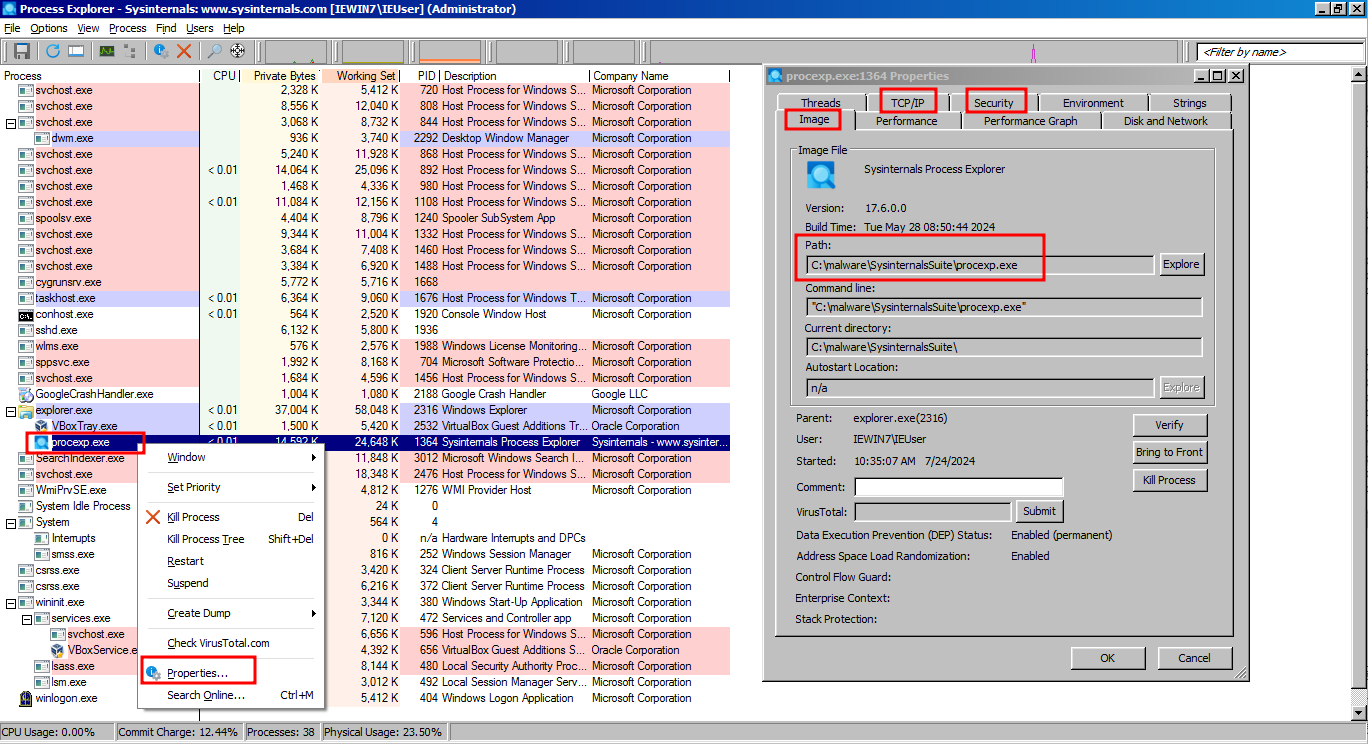The height and width of the screenshot is (744, 1368).
Task: Click the explorer.exe folder icon
Action: point(26,410)
